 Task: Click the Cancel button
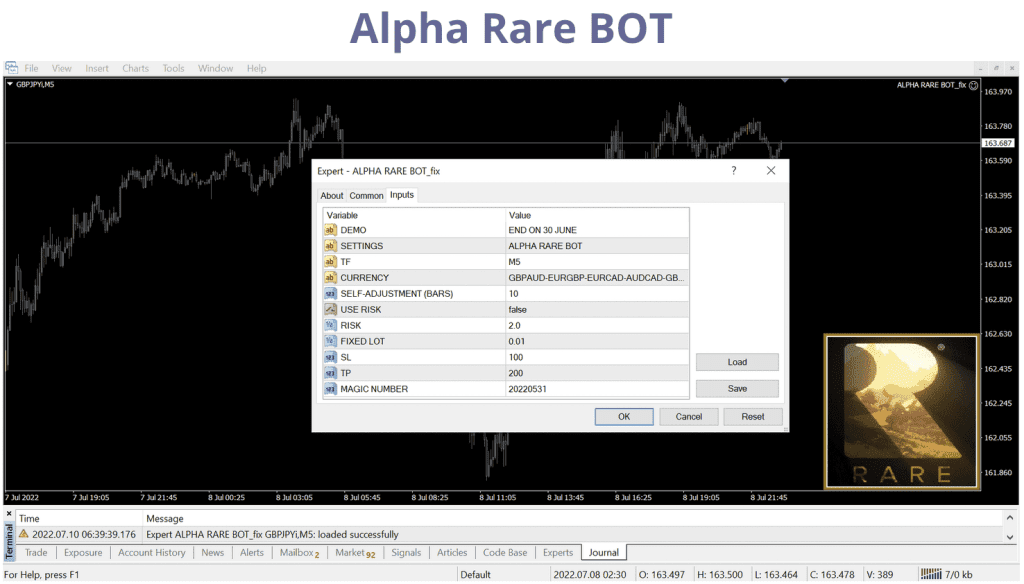click(688, 416)
